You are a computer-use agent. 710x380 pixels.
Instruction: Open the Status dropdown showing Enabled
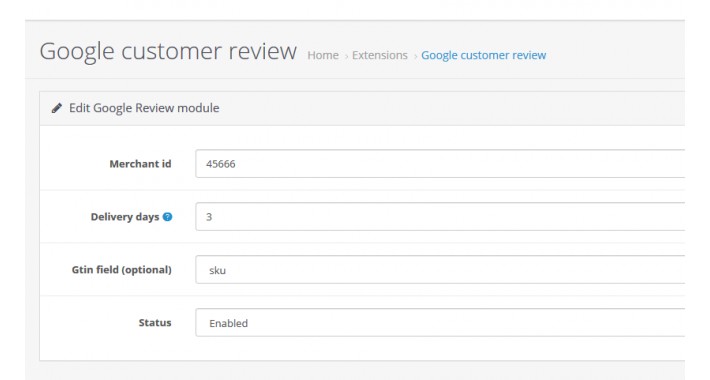click(440, 322)
